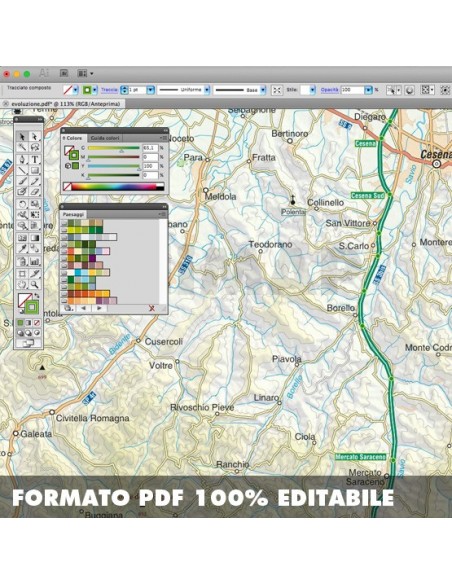Open opacity value dropdown arrow

[x=368, y=90]
